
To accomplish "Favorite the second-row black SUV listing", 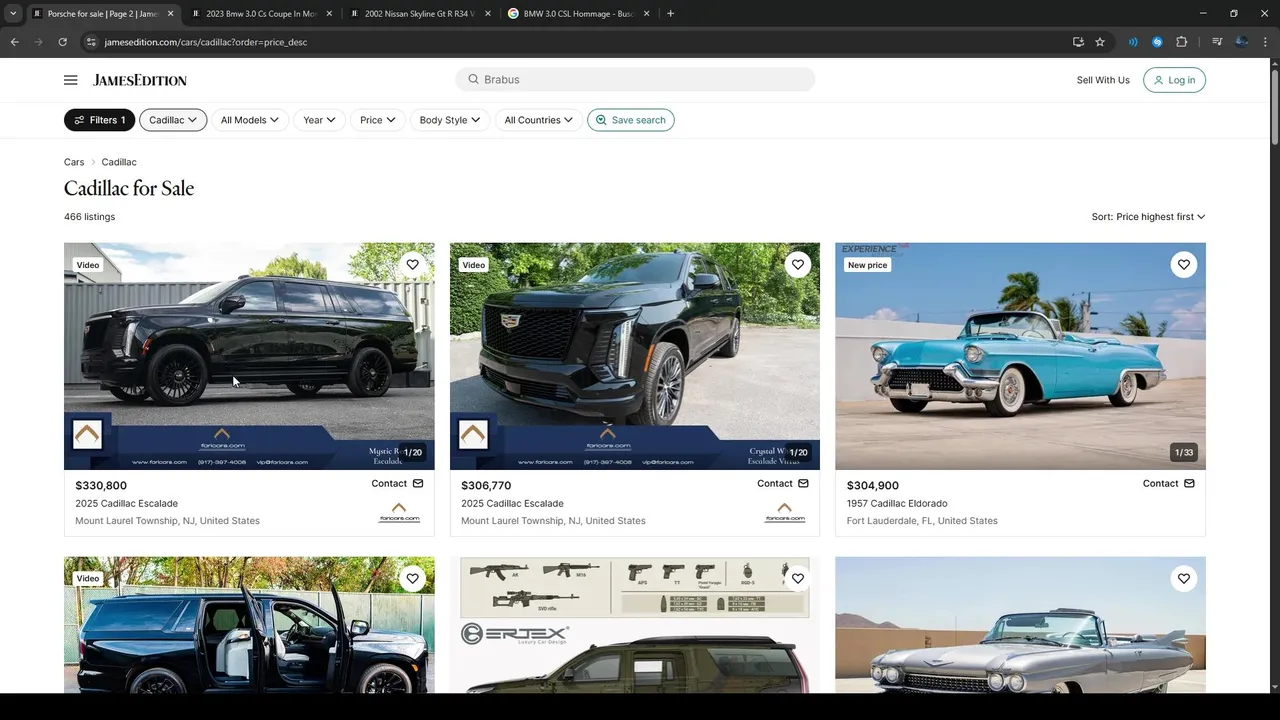I will click(x=412, y=578).
